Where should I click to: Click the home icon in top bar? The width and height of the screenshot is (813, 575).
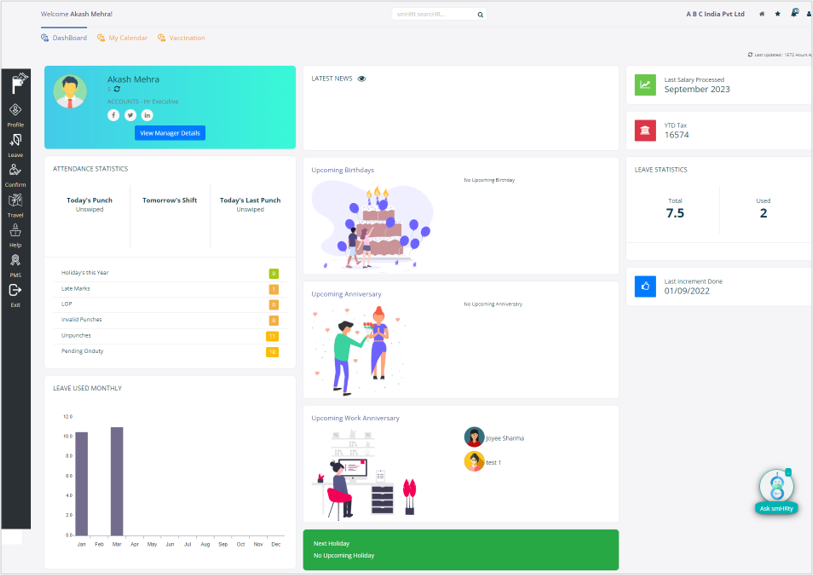point(762,14)
